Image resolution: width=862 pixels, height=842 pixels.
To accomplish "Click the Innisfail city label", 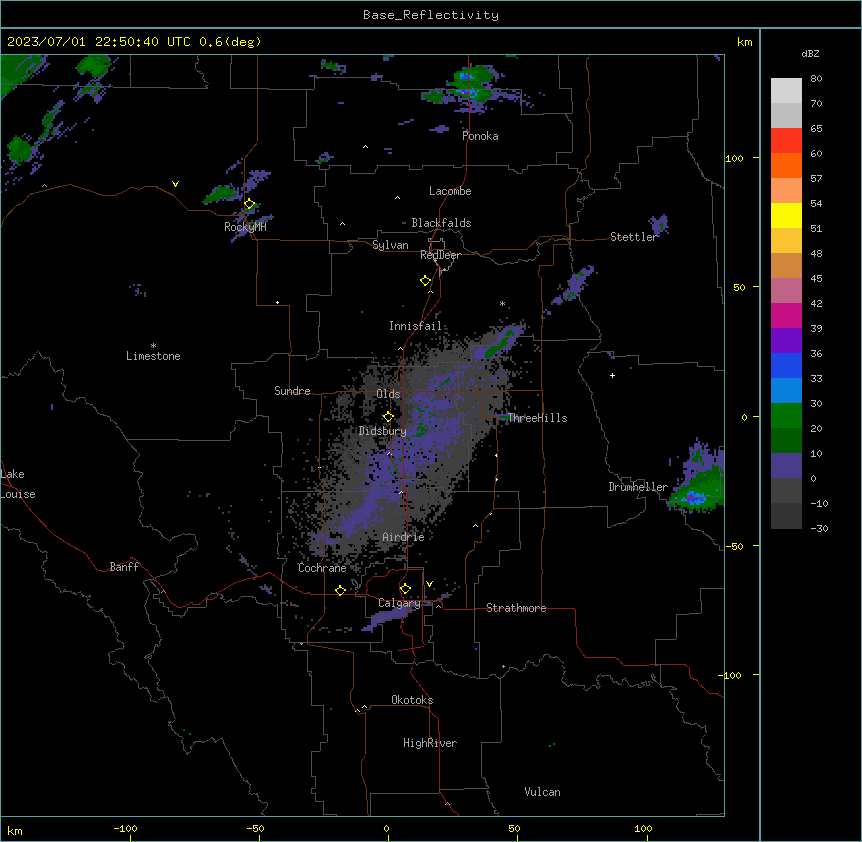I will click(415, 326).
